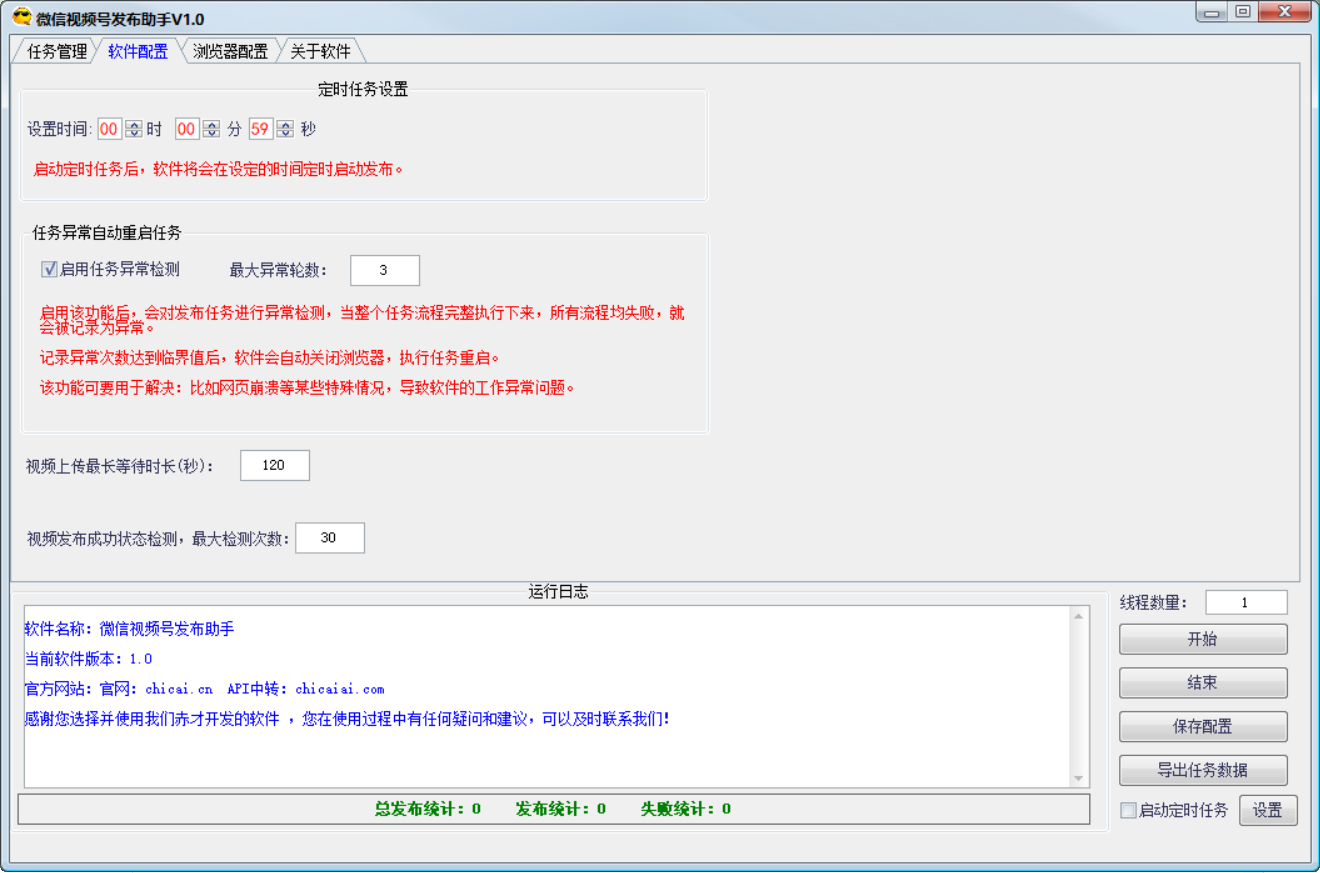
Task: Minimize the window
Action: [1213, 13]
